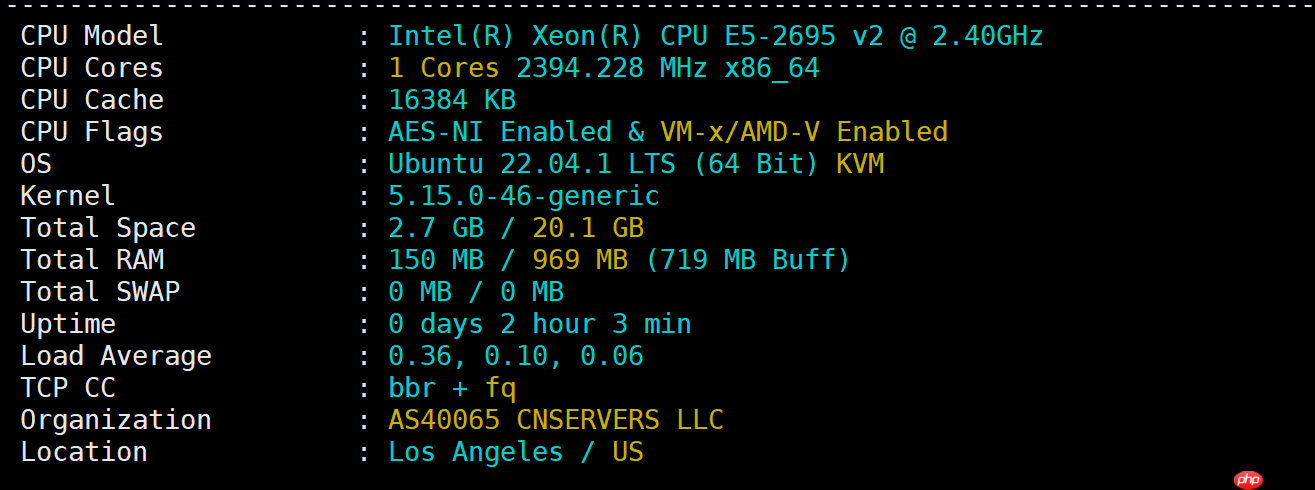Click the "bbr + fq" value
This screenshot has height=490, width=1315.
(x=451, y=388)
